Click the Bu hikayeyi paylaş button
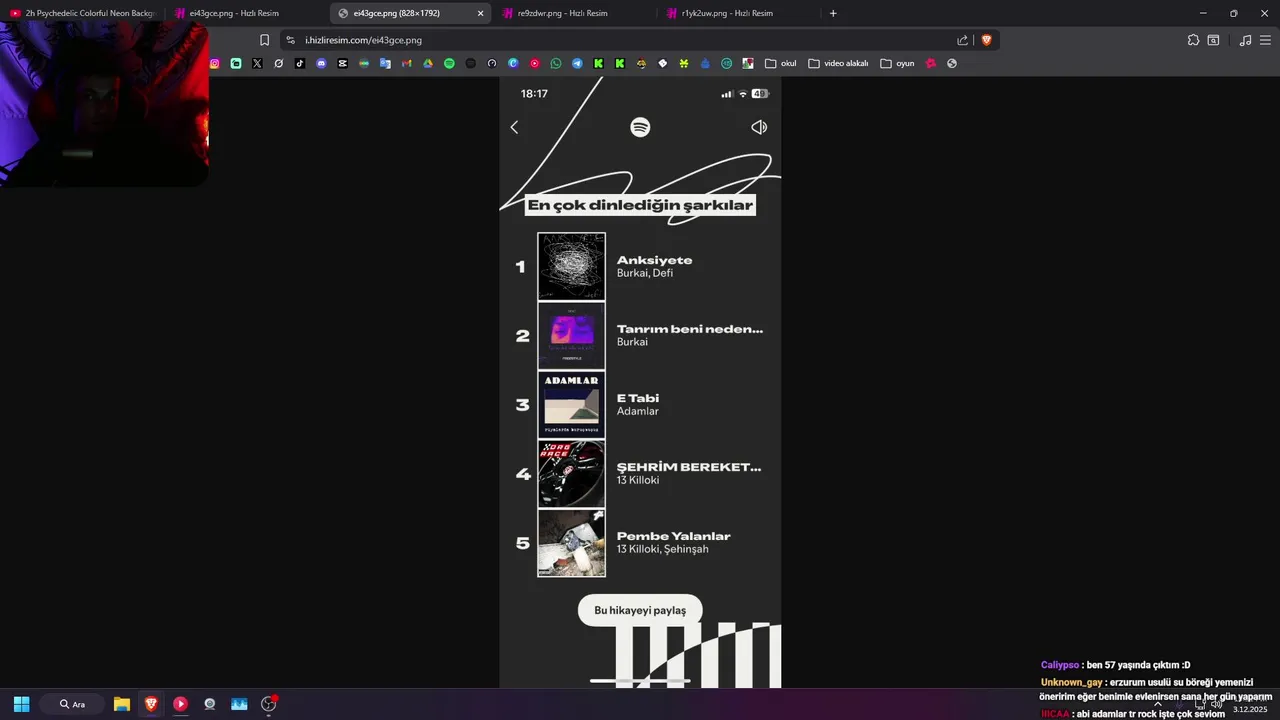The height and width of the screenshot is (720, 1280). (x=640, y=610)
